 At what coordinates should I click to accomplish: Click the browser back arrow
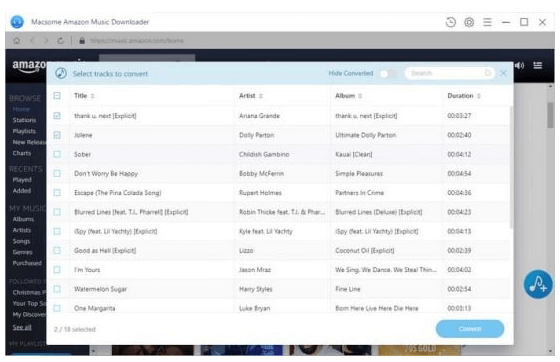32,40
